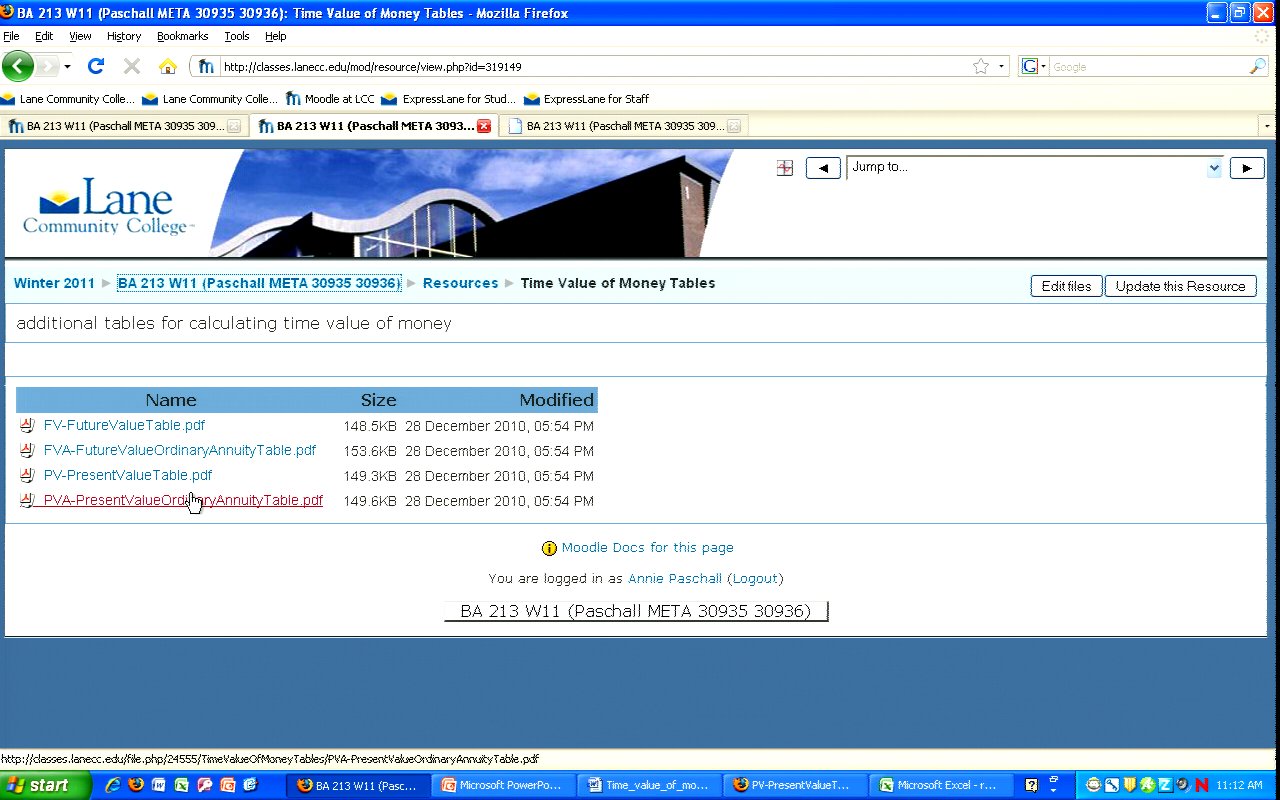Bookmark this page with the star icon
The height and width of the screenshot is (800, 1280).
coord(981,67)
